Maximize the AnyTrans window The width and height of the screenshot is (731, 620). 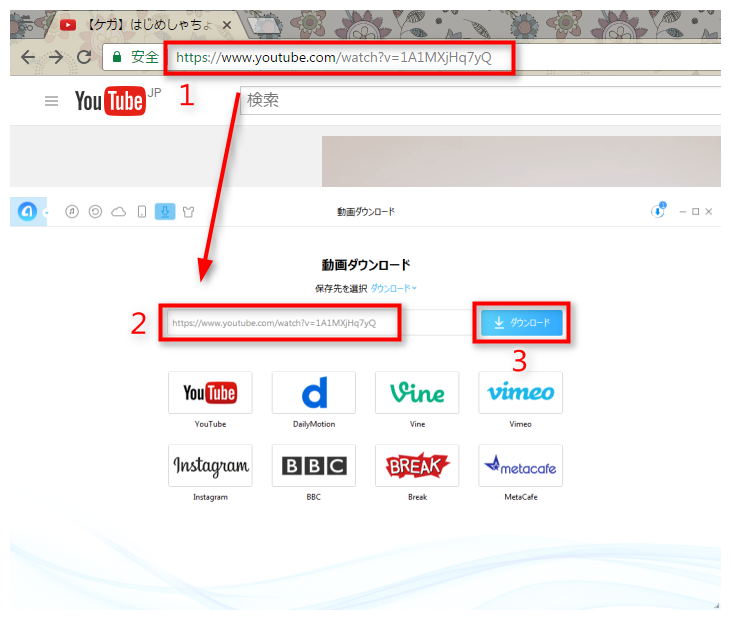tap(696, 212)
